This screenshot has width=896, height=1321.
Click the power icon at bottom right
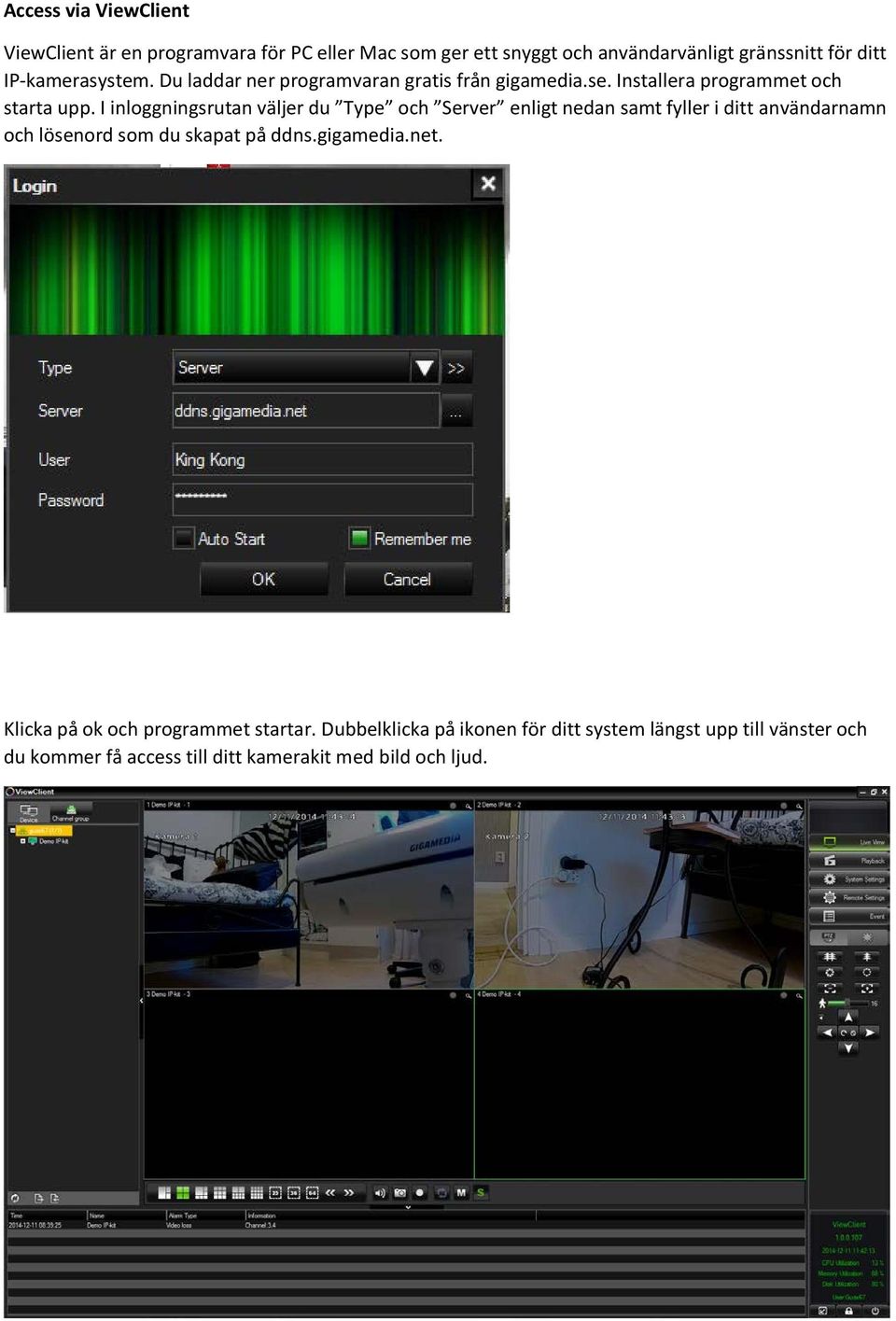click(875, 1311)
